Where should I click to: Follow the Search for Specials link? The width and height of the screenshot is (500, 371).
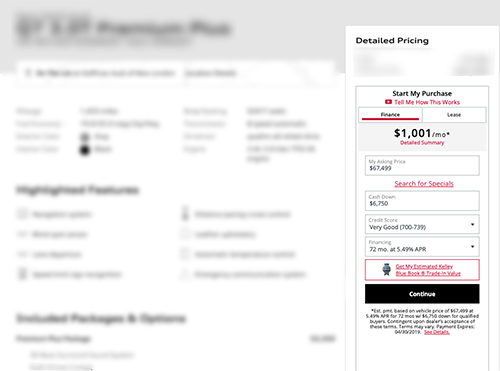[424, 184]
